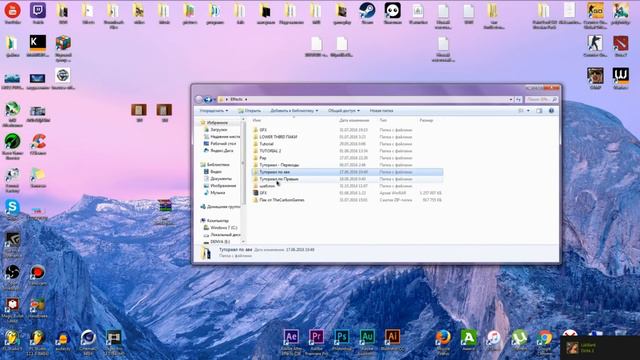This screenshot has height=360, width=640.
Task: Open the Добавить в библиотеку dropdown
Action: [x=294, y=111]
